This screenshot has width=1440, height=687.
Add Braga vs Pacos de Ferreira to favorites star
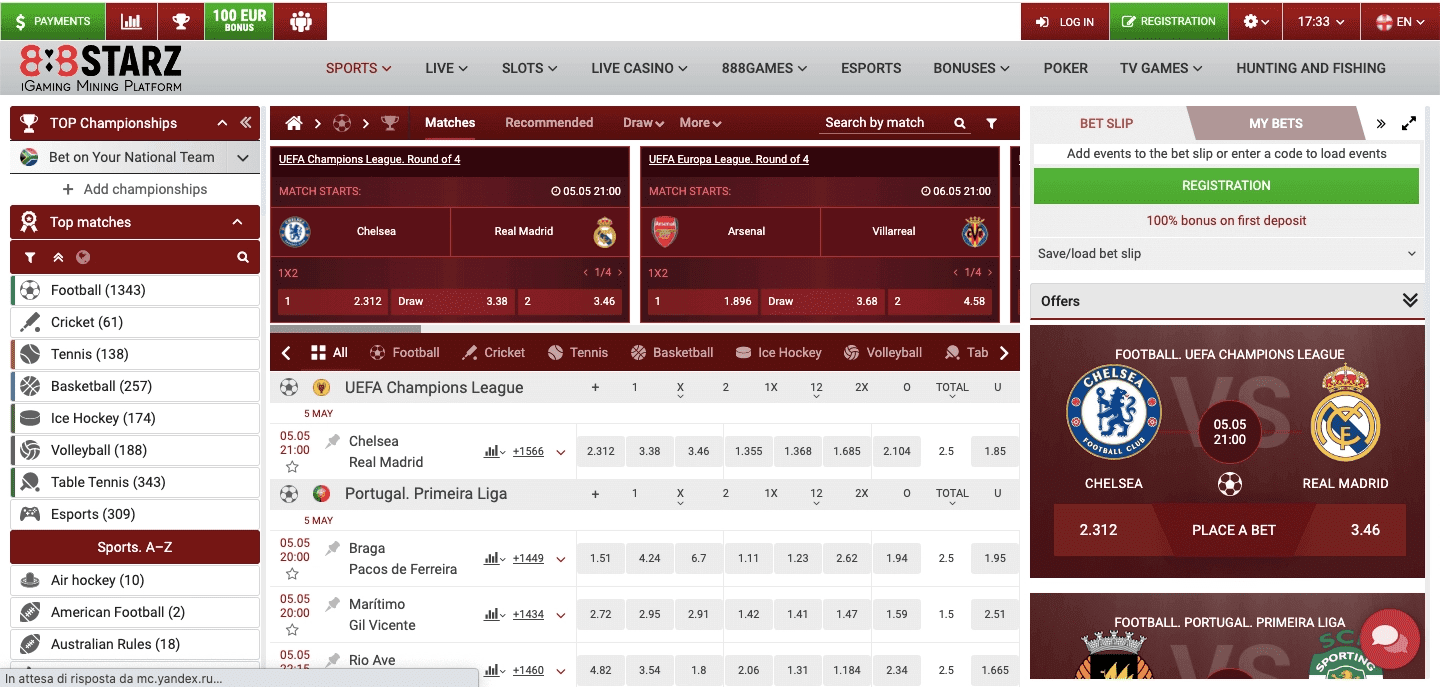coord(292,574)
